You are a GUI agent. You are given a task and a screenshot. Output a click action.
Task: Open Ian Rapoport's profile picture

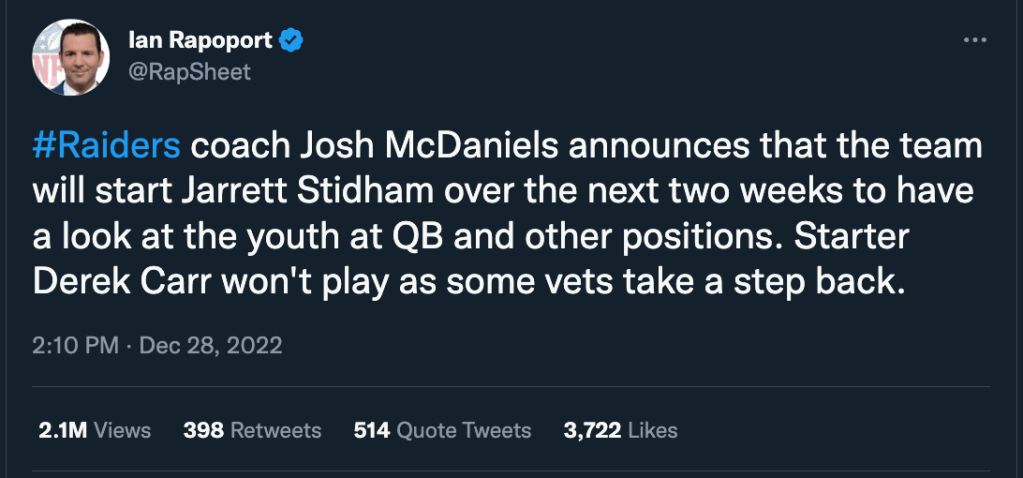(x=70, y=57)
